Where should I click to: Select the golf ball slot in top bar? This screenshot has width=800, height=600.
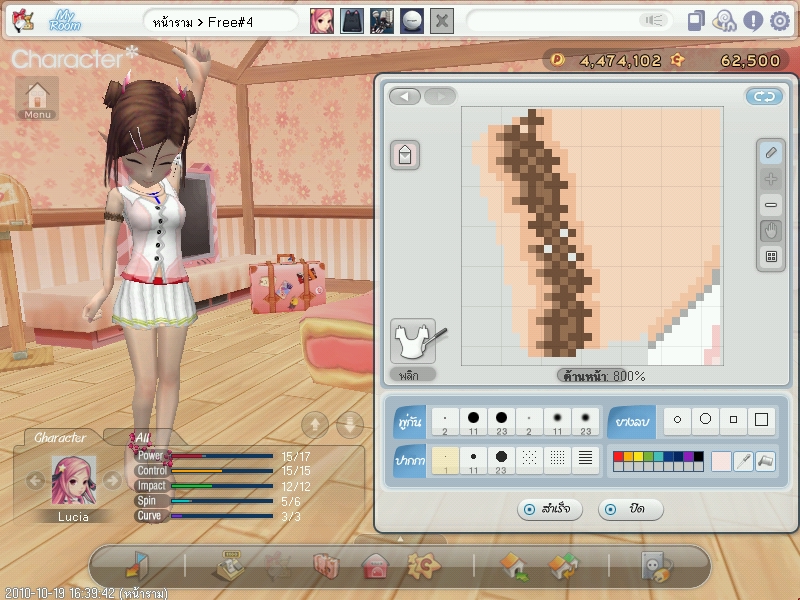pyautogui.click(x=412, y=21)
